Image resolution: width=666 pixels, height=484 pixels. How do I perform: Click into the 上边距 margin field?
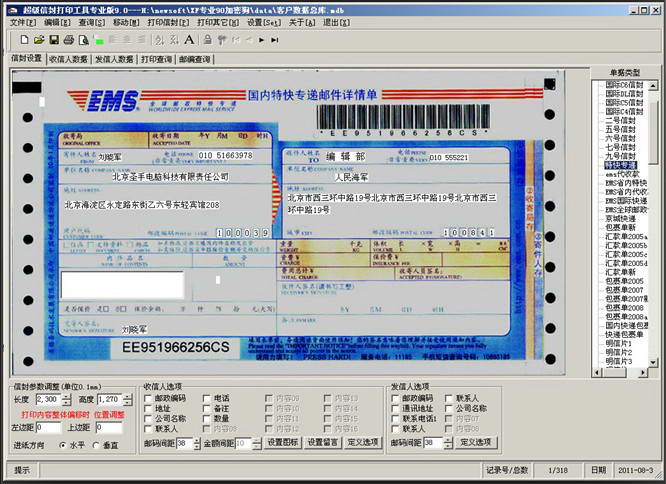point(109,428)
